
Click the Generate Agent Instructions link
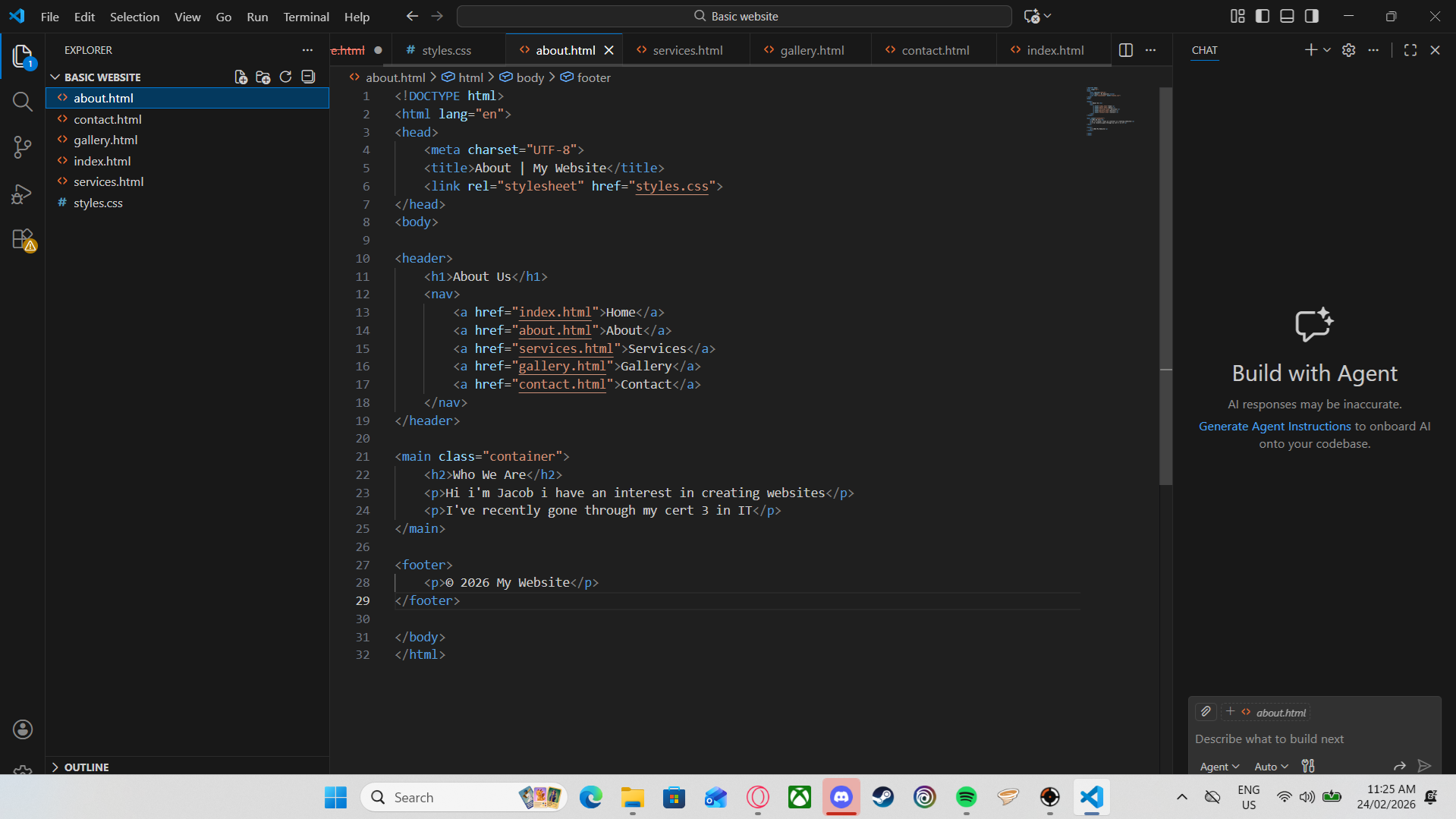(1275, 427)
